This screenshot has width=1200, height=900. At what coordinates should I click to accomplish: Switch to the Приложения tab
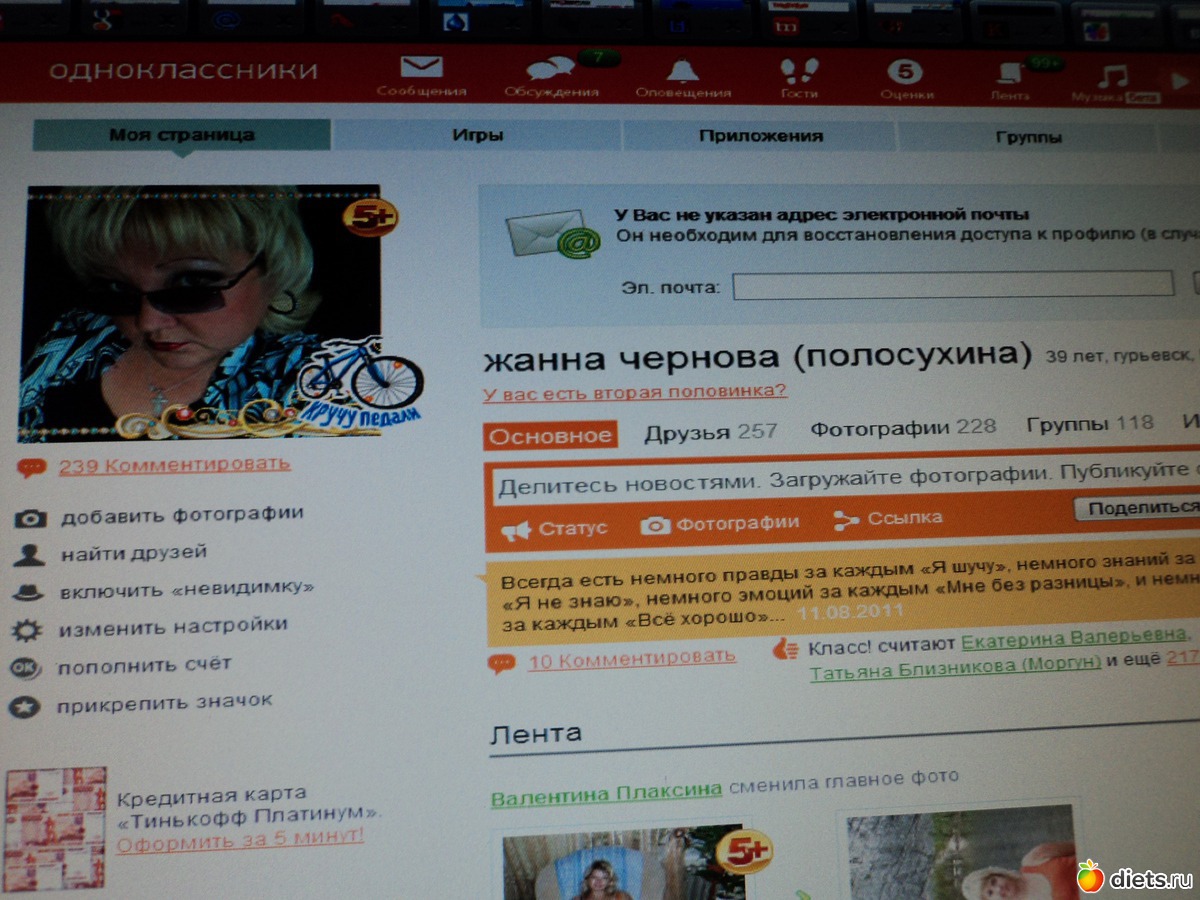(760, 136)
